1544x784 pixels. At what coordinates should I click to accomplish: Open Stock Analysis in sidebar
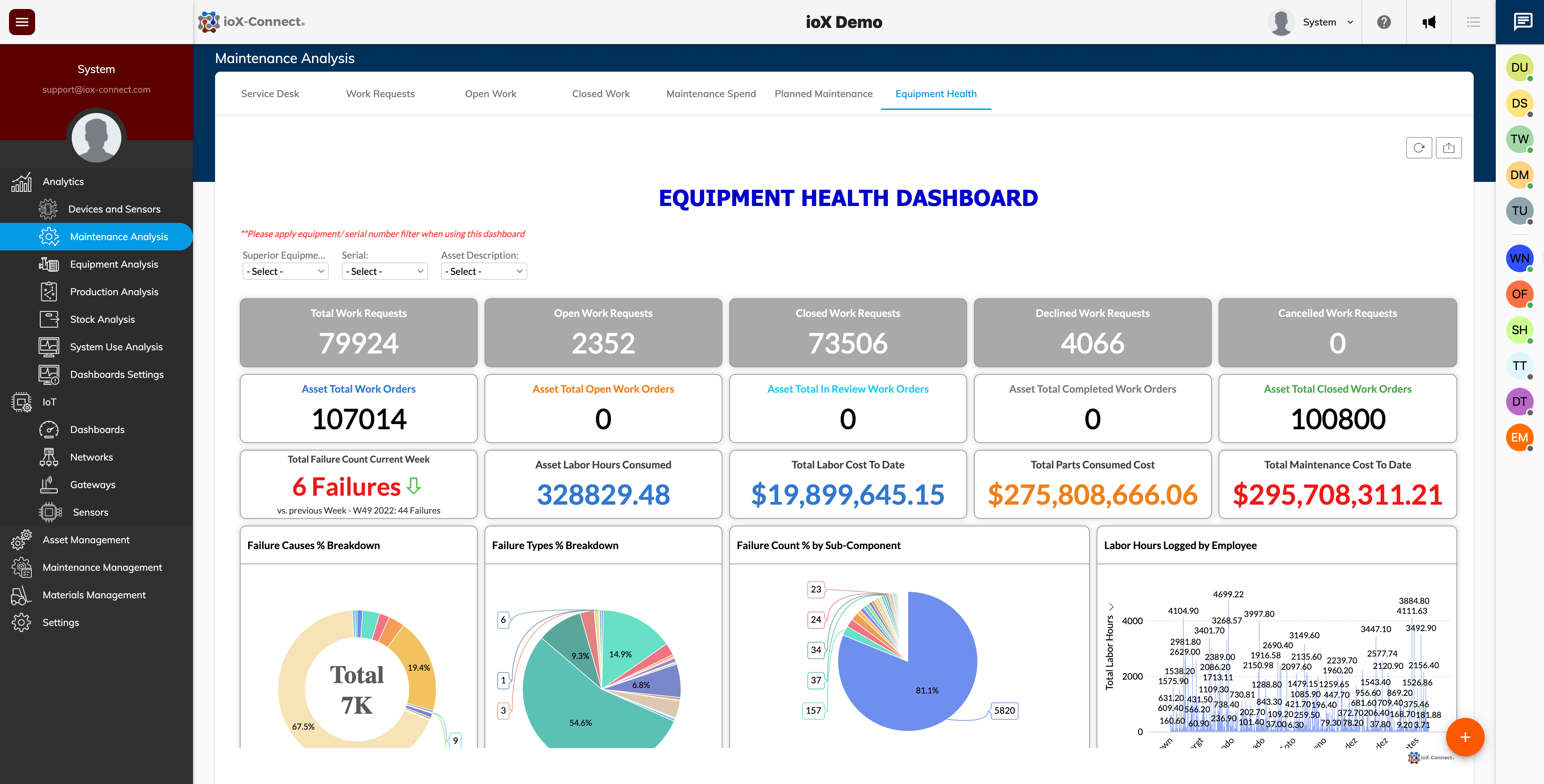(x=102, y=319)
